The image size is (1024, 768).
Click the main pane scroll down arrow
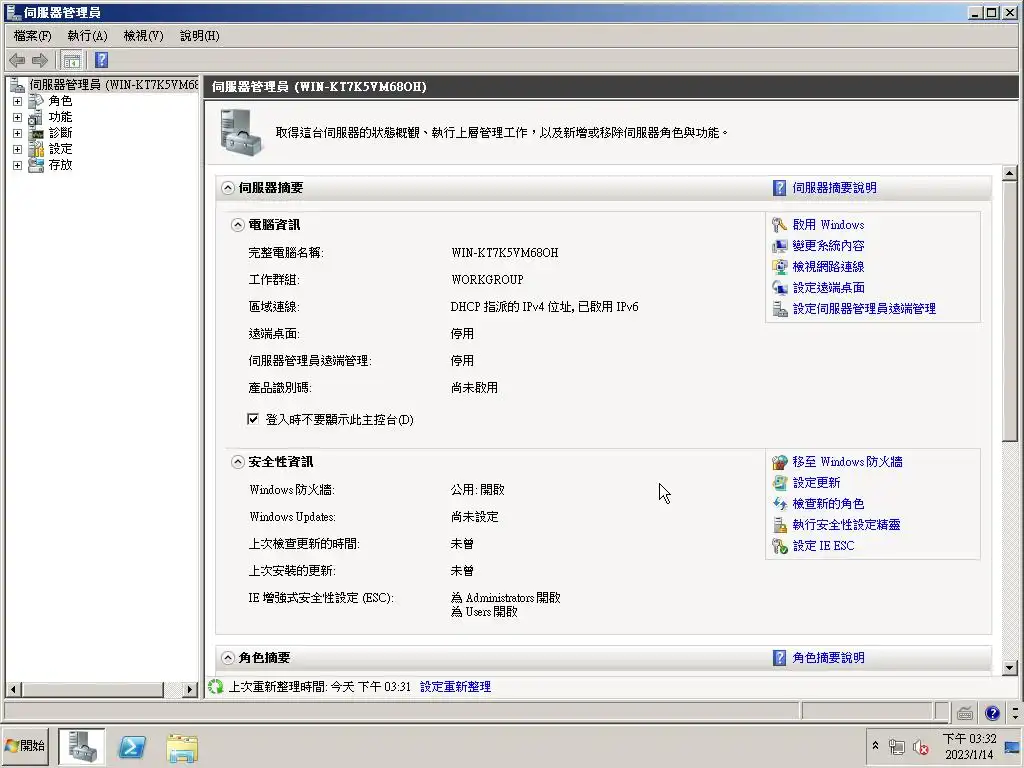click(x=1010, y=667)
